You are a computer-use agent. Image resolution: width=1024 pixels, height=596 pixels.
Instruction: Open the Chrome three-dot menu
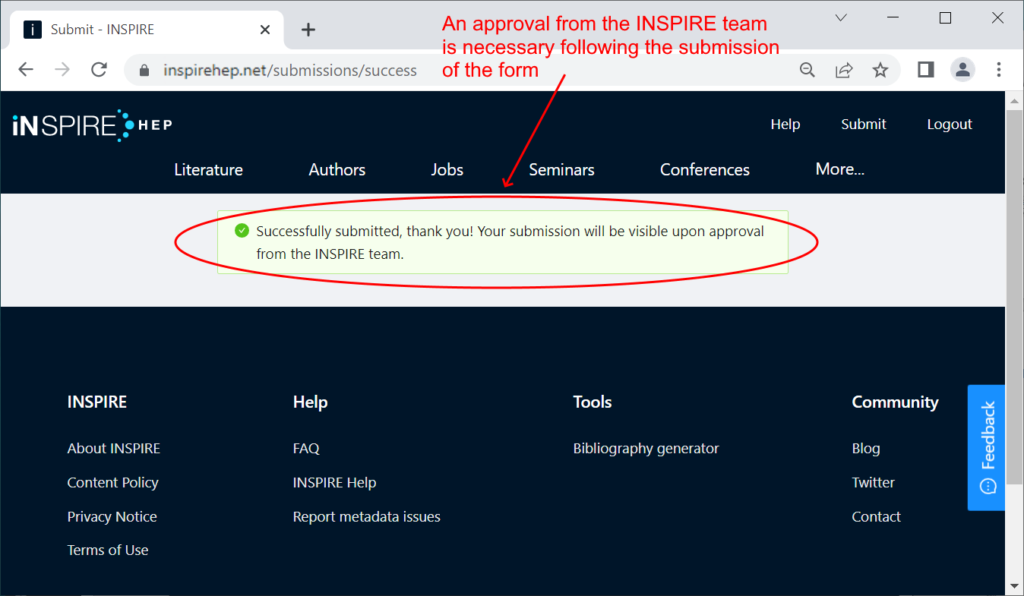point(999,70)
